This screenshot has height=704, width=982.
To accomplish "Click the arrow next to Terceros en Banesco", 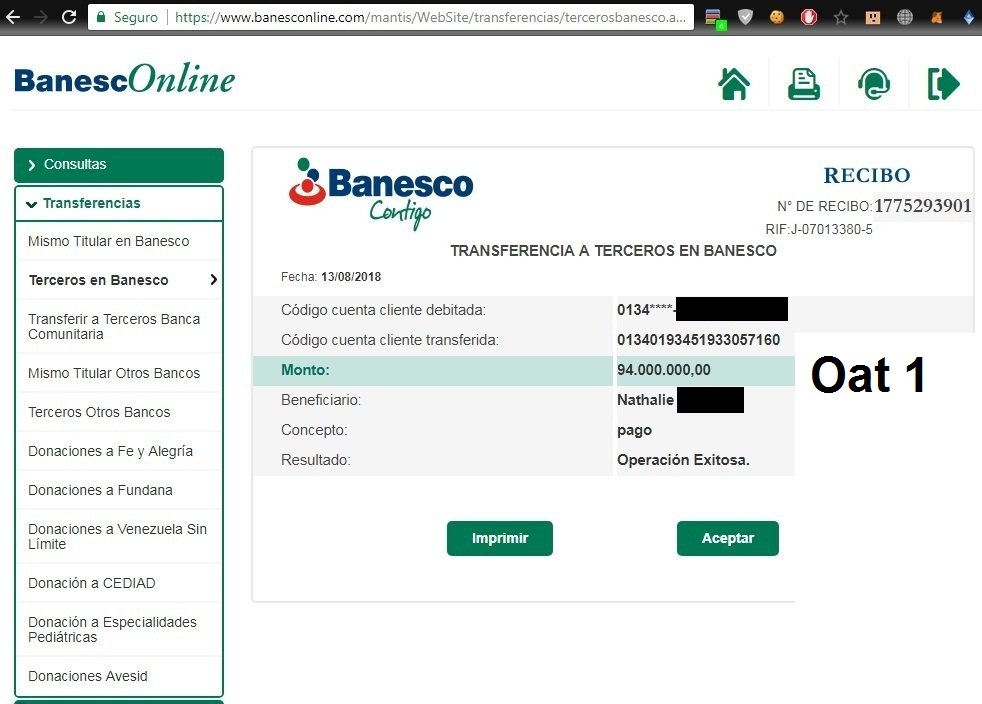I will point(214,280).
